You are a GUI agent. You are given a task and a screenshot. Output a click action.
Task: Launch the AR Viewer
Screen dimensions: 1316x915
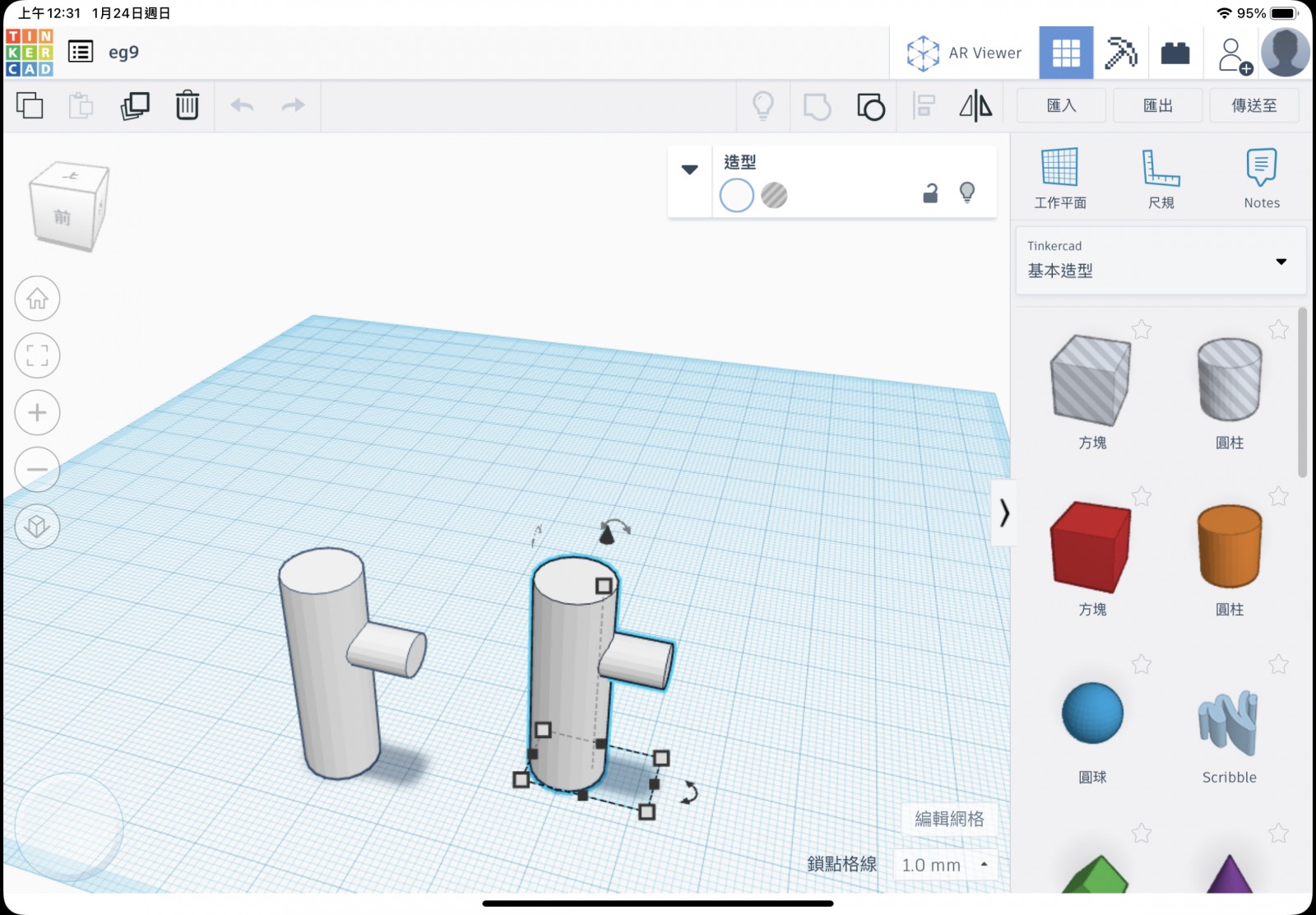(964, 53)
